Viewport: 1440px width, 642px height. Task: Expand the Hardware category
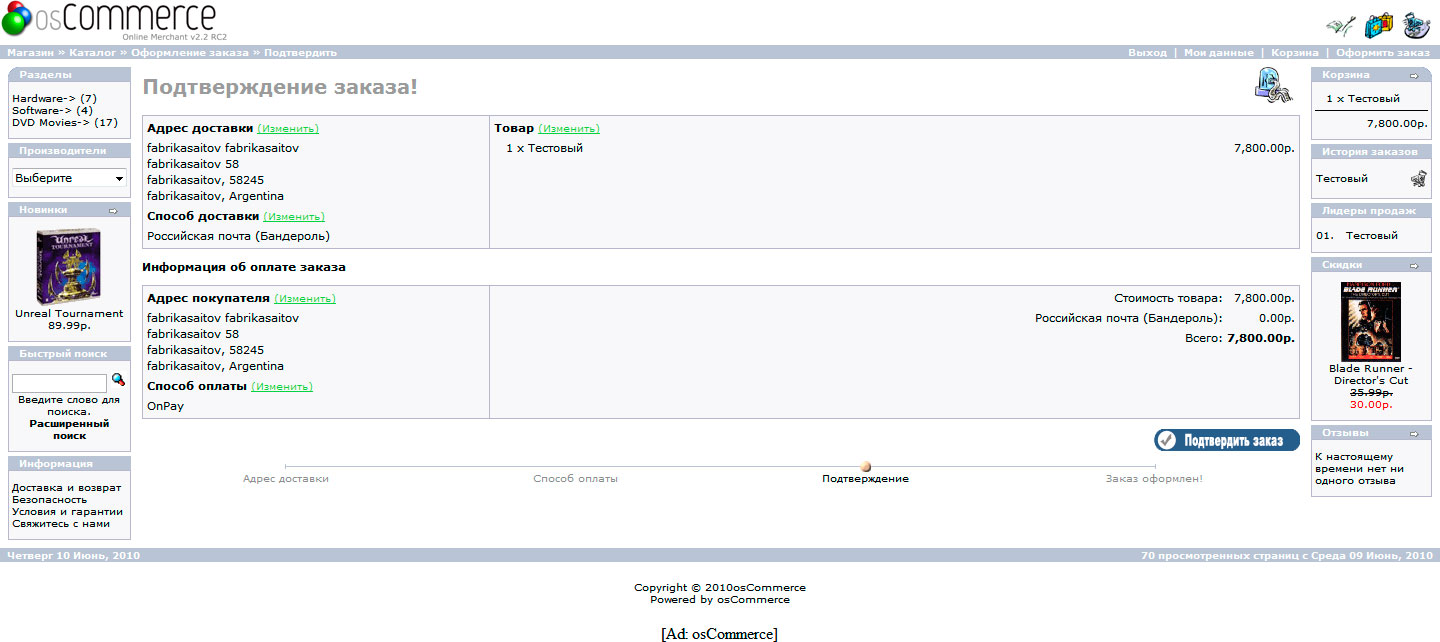coord(42,98)
